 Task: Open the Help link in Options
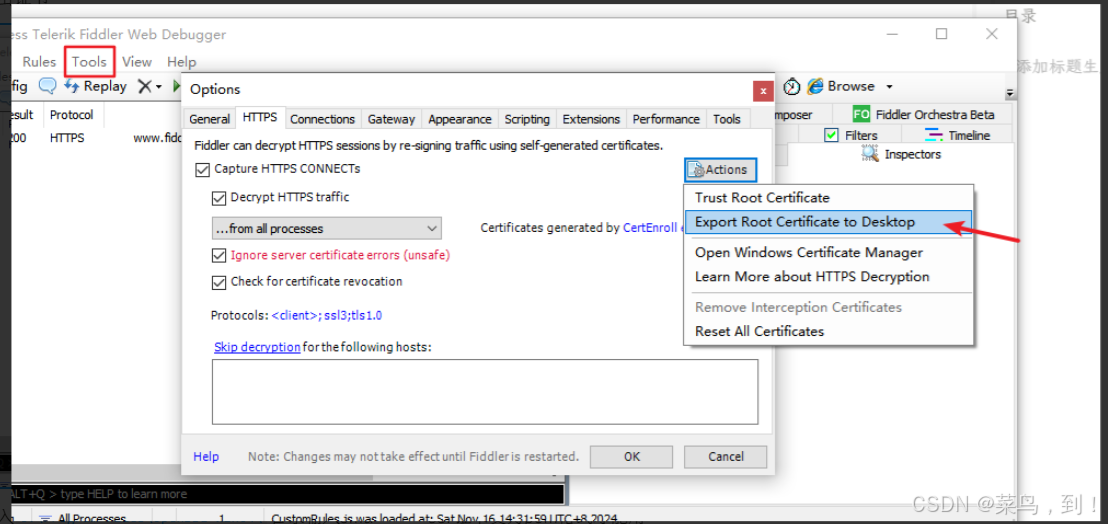click(x=206, y=457)
